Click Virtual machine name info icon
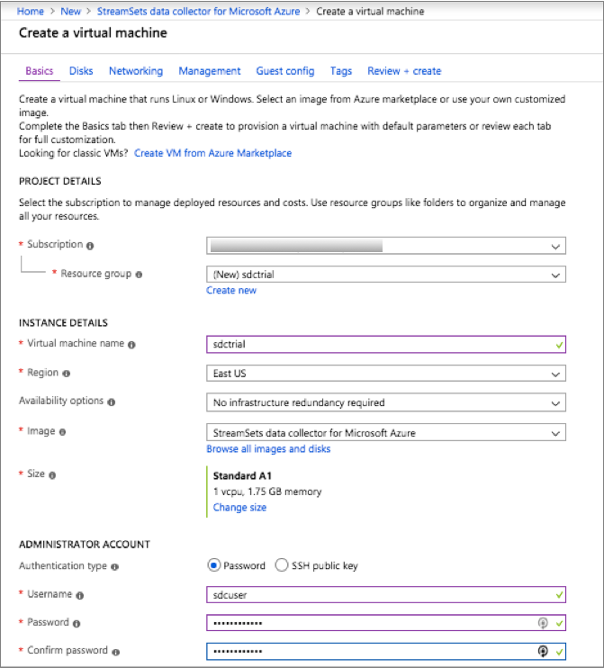The width and height of the screenshot is (604, 668). tap(131, 344)
